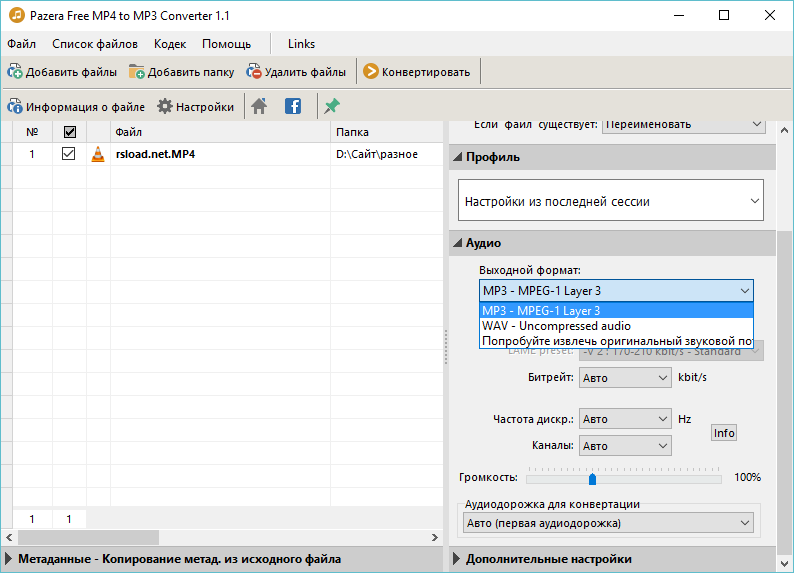Open the output format combo box
Image resolution: width=794 pixels, height=573 pixels.
(x=616, y=291)
